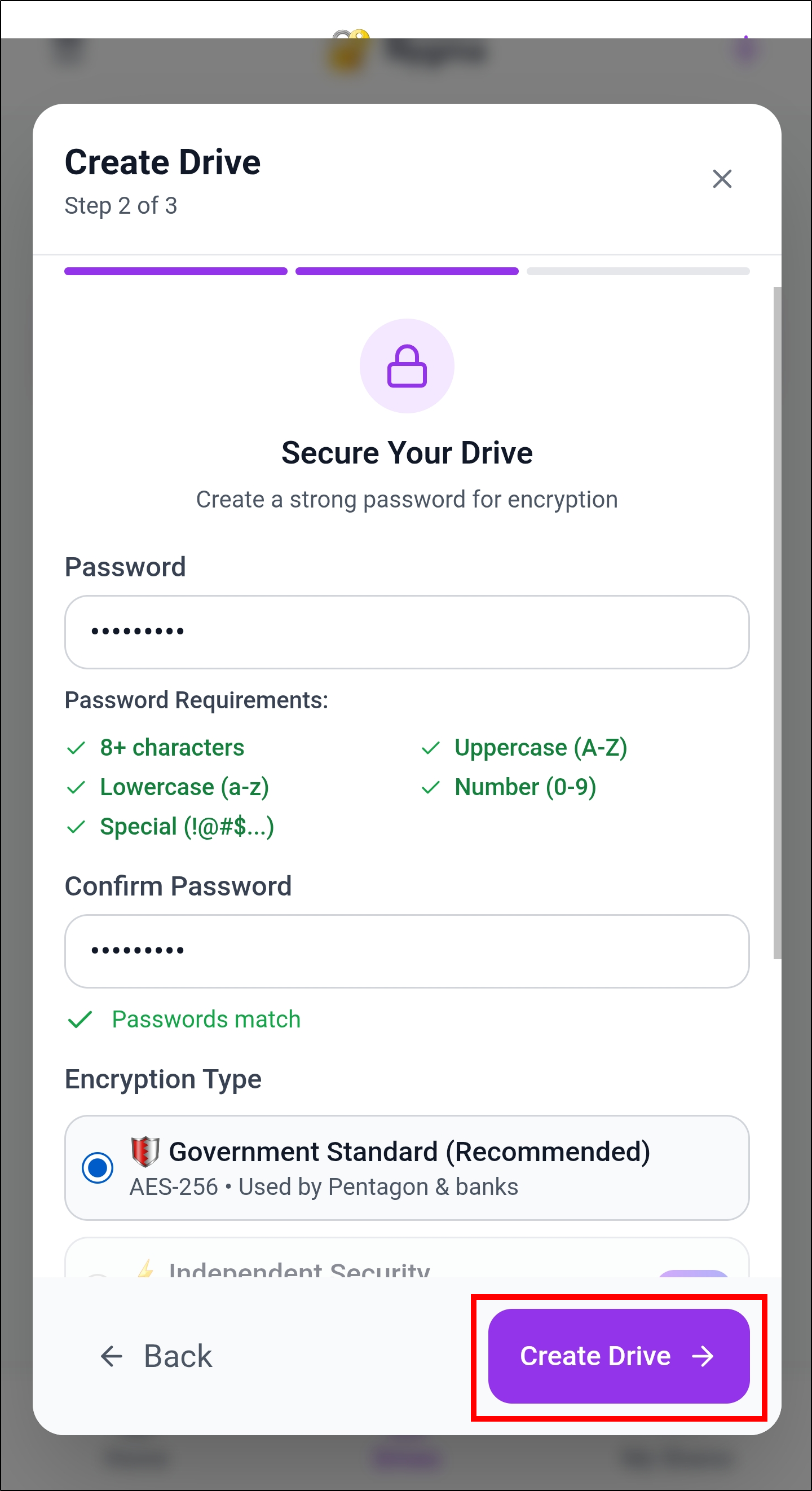
Task: Click the lightning icon for Independent Security
Action: point(146,1269)
